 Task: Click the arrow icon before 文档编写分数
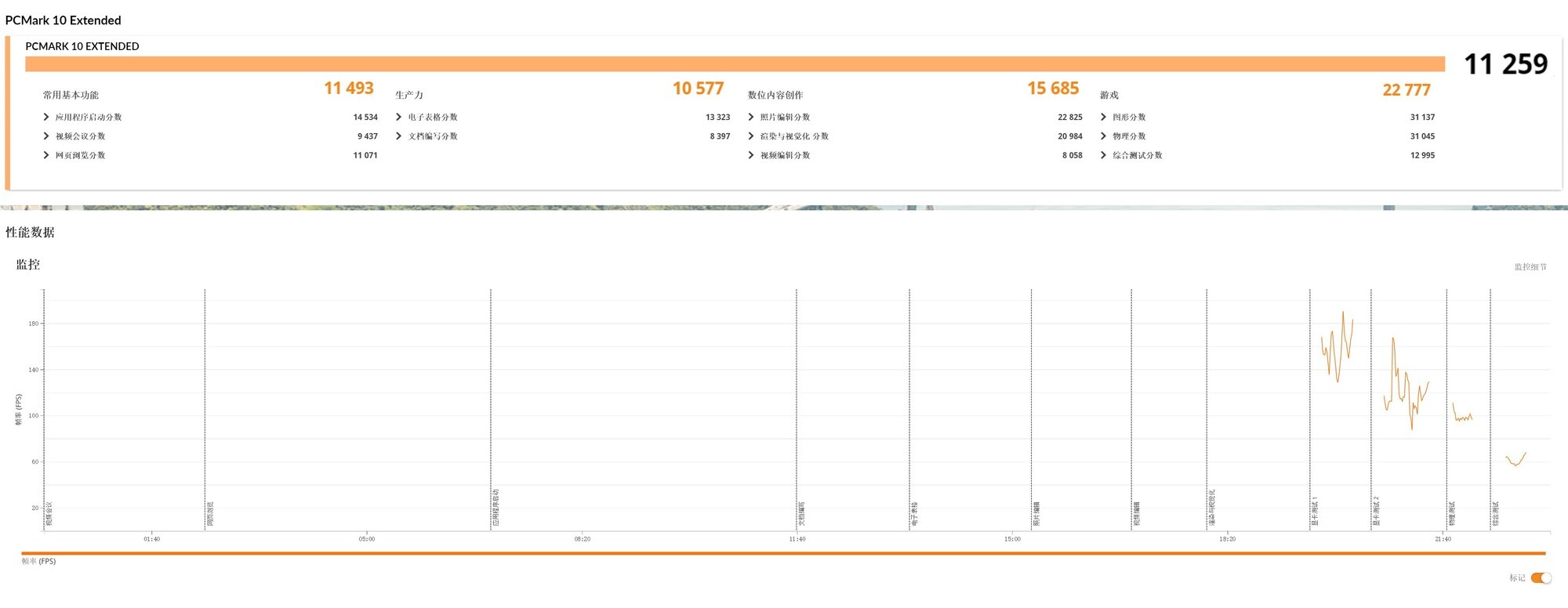(399, 136)
